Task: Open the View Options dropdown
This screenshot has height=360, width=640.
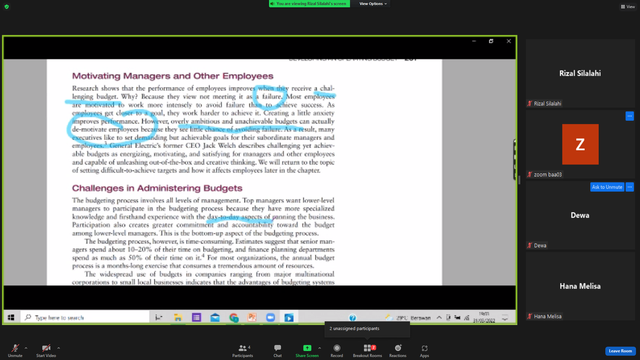Action: click(373, 4)
